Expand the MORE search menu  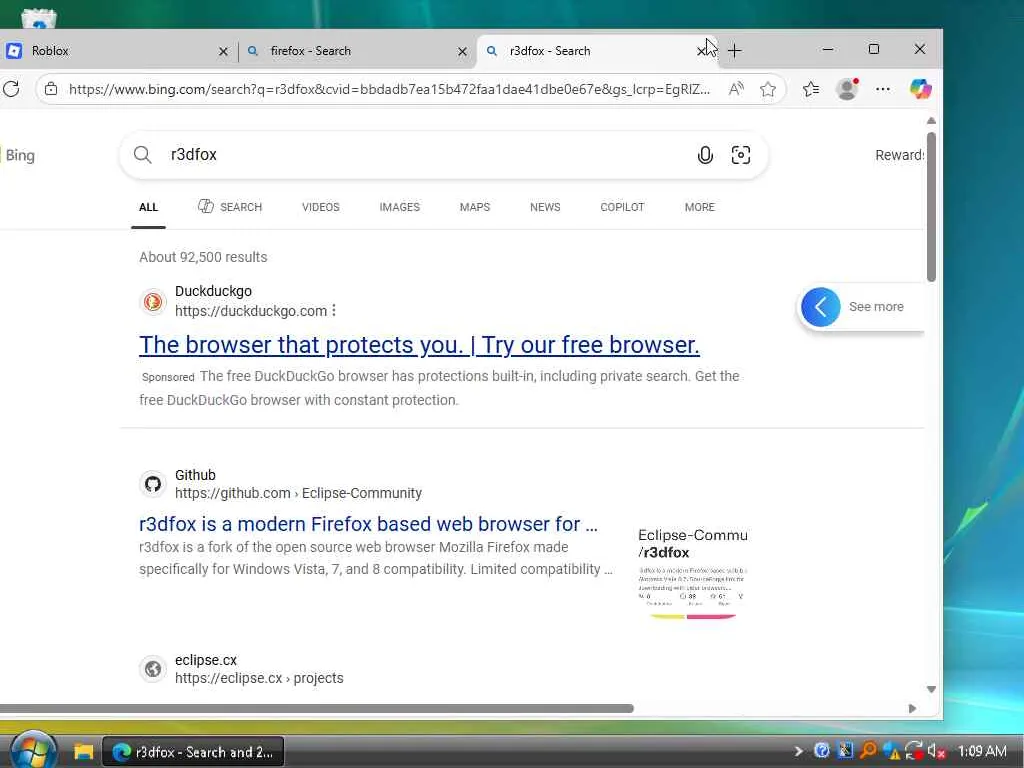click(700, 207)
